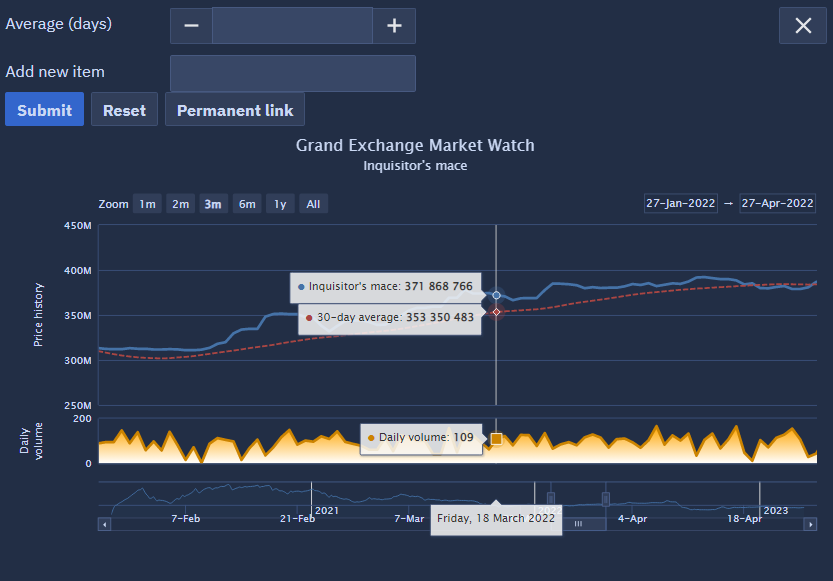Click the right navigator range handle
833x581 pixels.
point(606,499)
